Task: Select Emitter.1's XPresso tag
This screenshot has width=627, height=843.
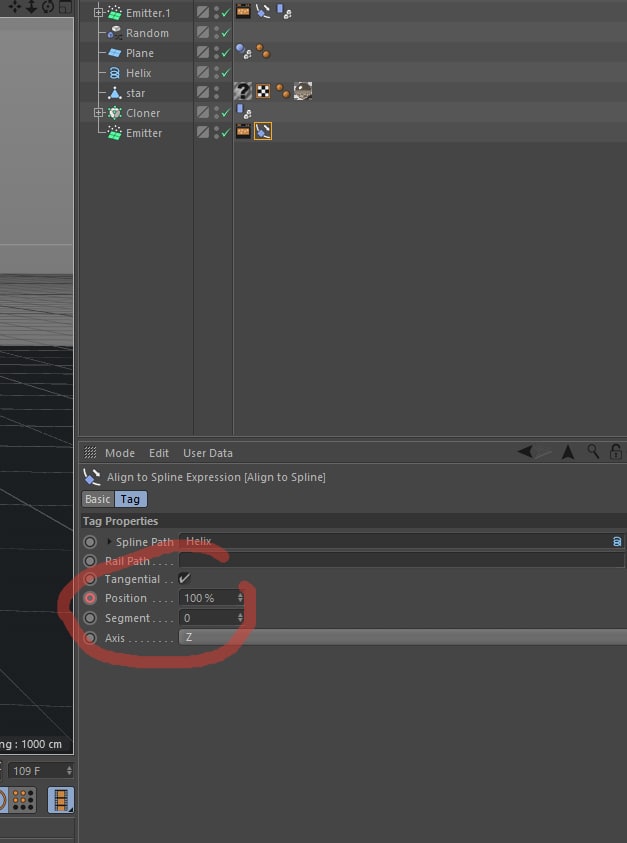Action: point(243,11)
